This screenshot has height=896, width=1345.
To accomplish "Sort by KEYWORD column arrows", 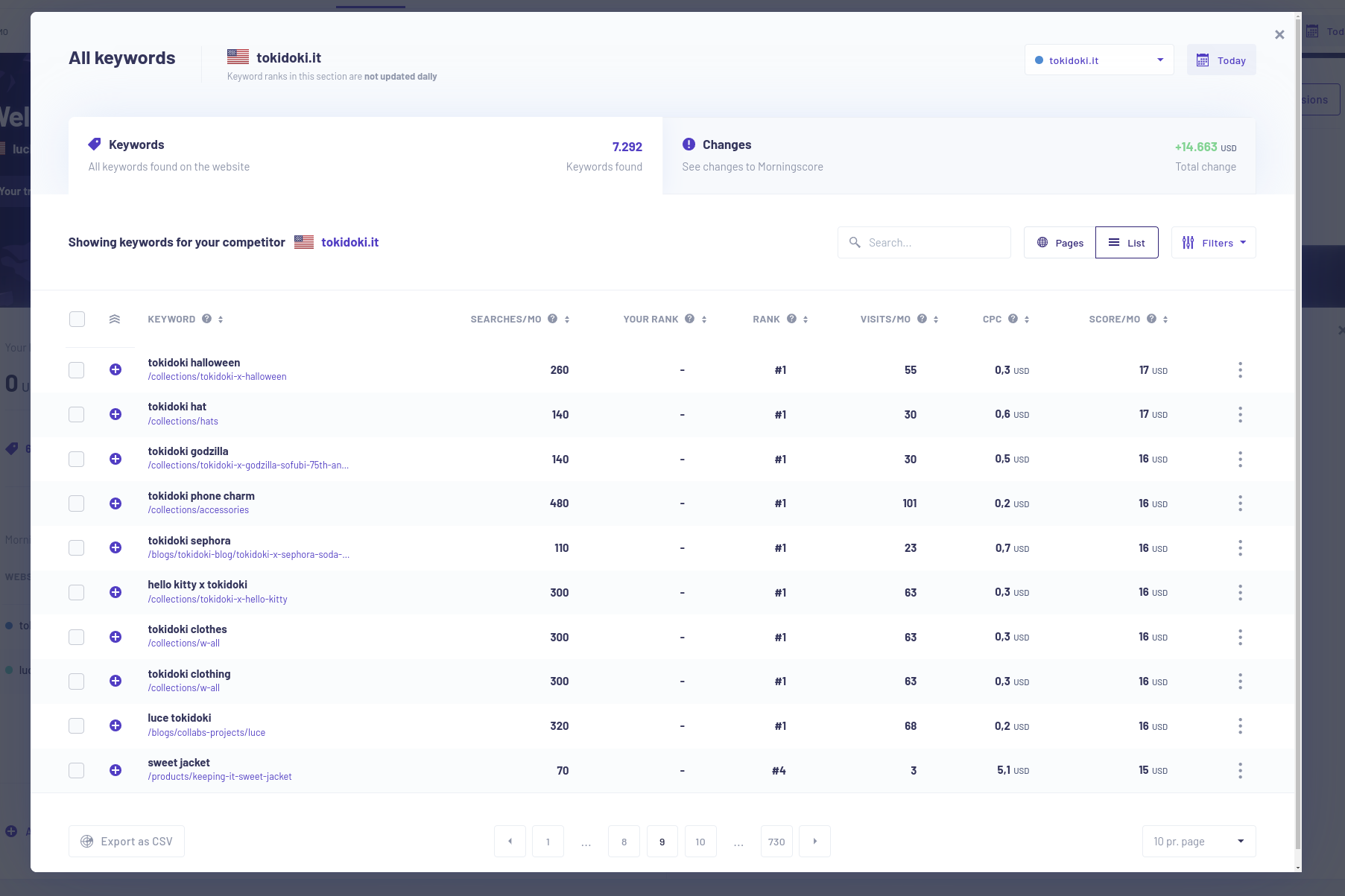I will (x=221, y=320).
